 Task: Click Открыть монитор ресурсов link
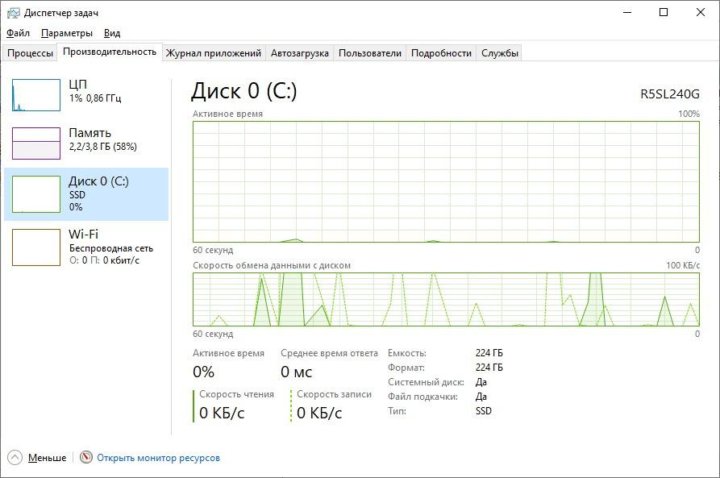pyautogui.click(x=158, y=458)
